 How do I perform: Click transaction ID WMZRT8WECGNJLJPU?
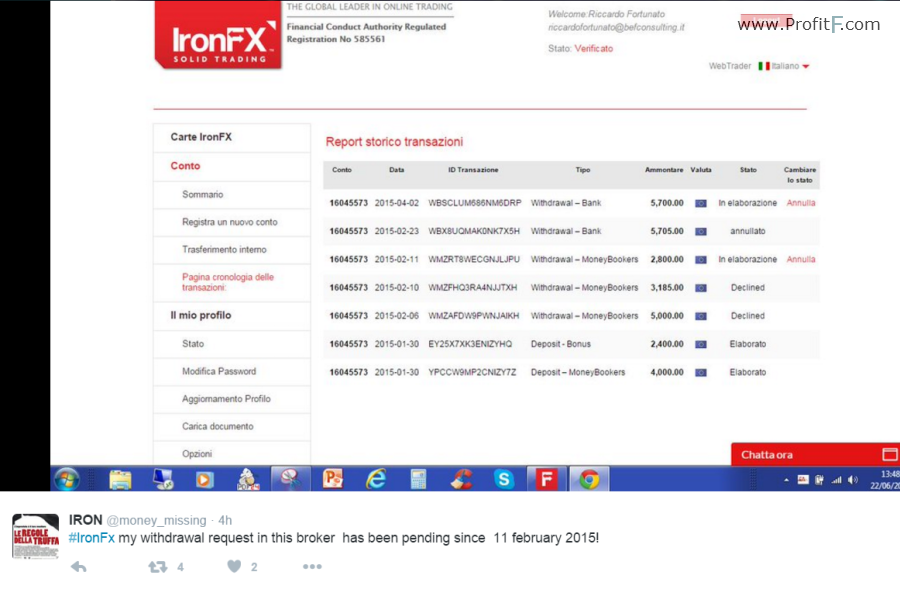point(474,259)
